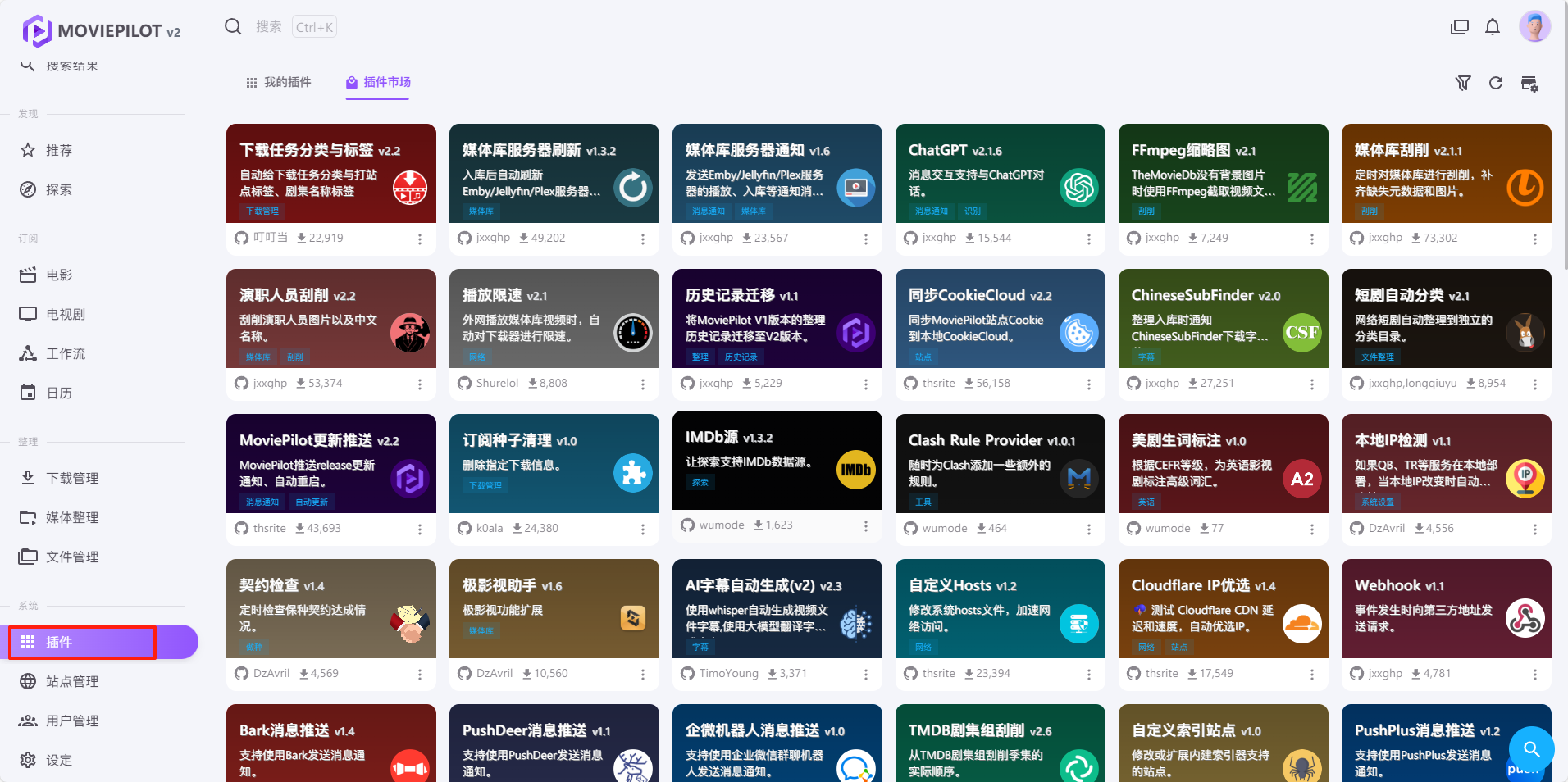Open more options for 契约检查 plugin

click(420, 674)
